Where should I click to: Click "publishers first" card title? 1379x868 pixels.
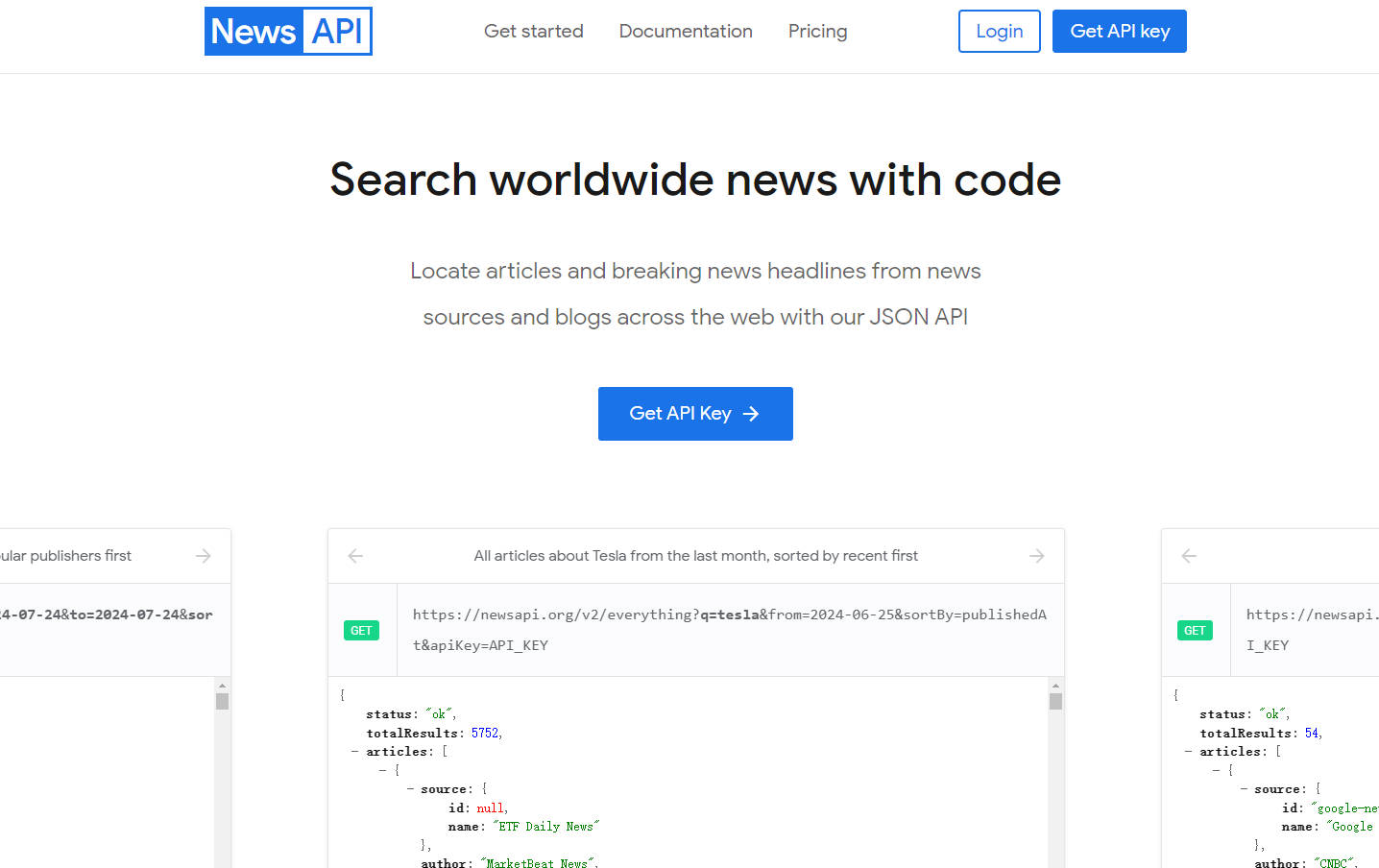(65, 556)
